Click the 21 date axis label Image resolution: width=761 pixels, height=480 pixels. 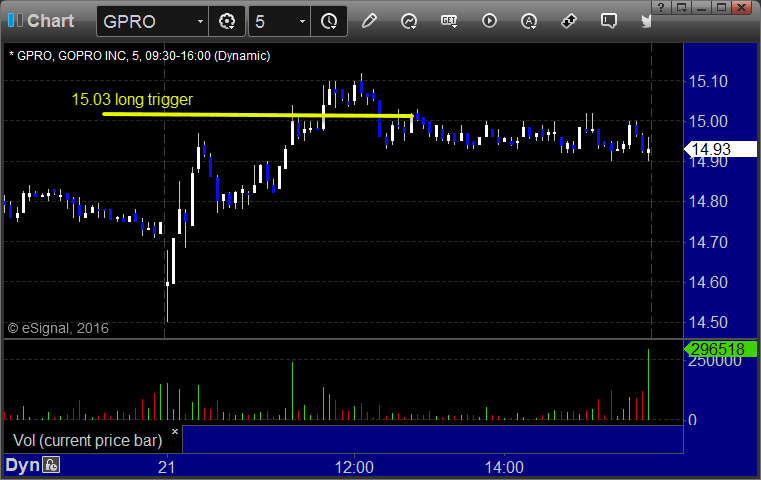point(166,467)
